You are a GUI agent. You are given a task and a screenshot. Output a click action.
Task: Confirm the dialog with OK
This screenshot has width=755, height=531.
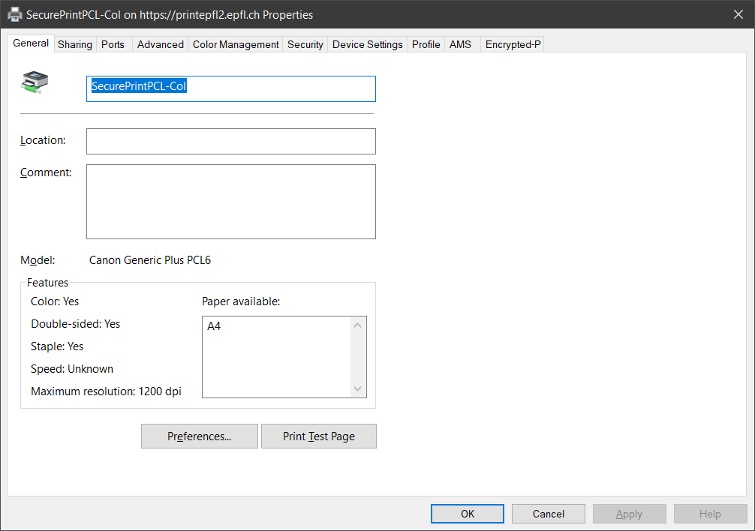pyautogui.click(x=467, y=514)
